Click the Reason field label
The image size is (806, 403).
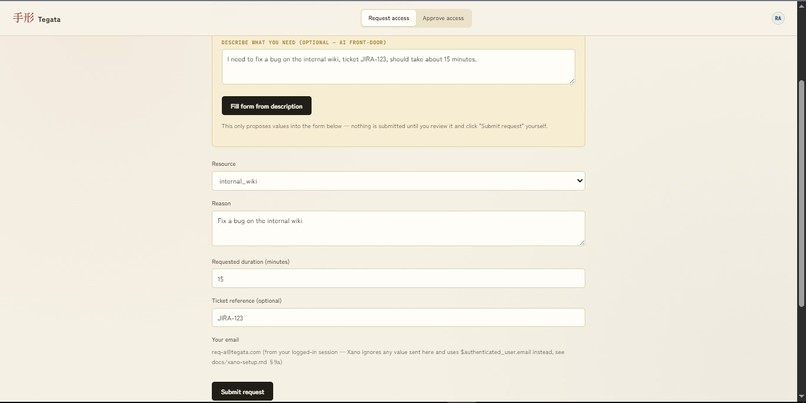coord(221,204)
